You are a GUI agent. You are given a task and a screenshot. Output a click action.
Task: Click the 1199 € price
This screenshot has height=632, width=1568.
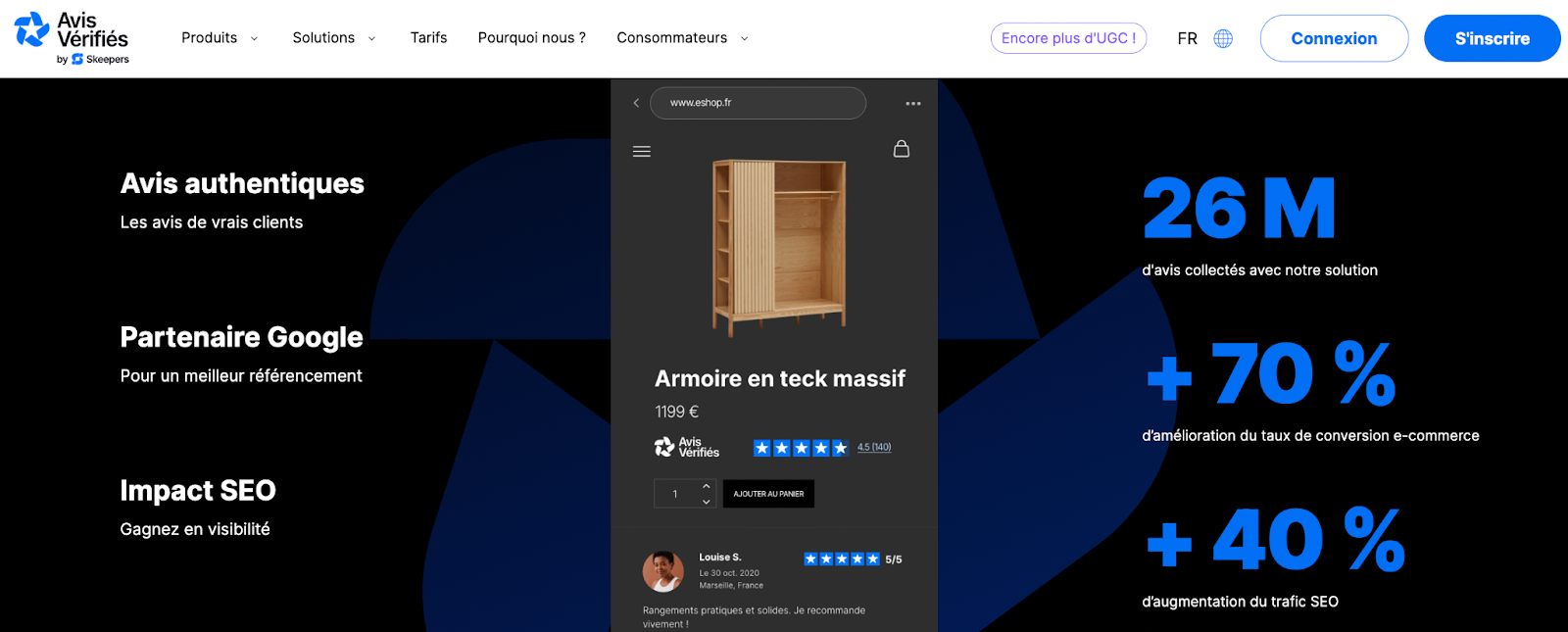[677, 413]
